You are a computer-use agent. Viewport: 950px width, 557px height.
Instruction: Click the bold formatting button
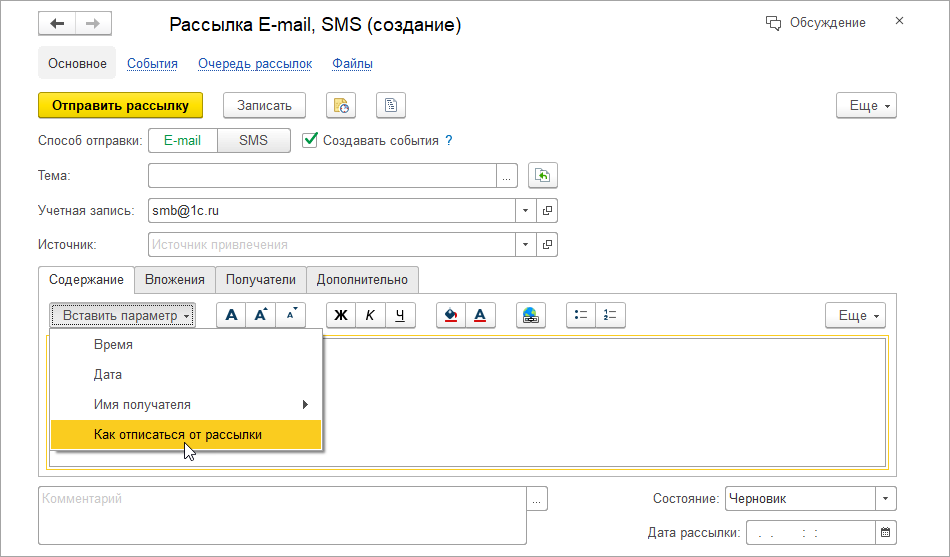[341, 315]
